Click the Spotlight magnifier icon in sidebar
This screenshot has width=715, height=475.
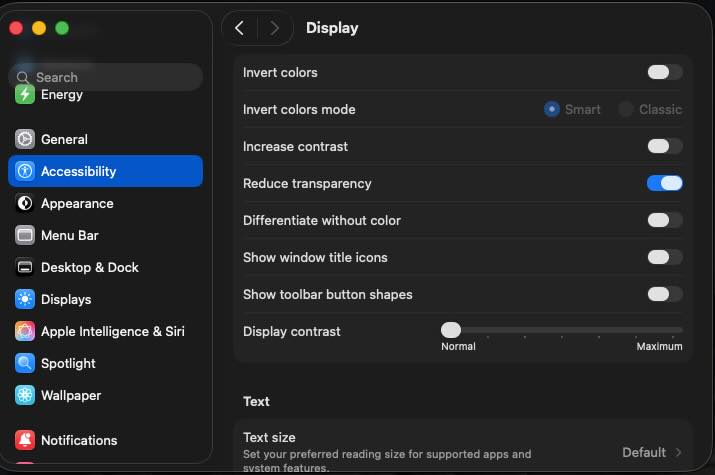25,363
